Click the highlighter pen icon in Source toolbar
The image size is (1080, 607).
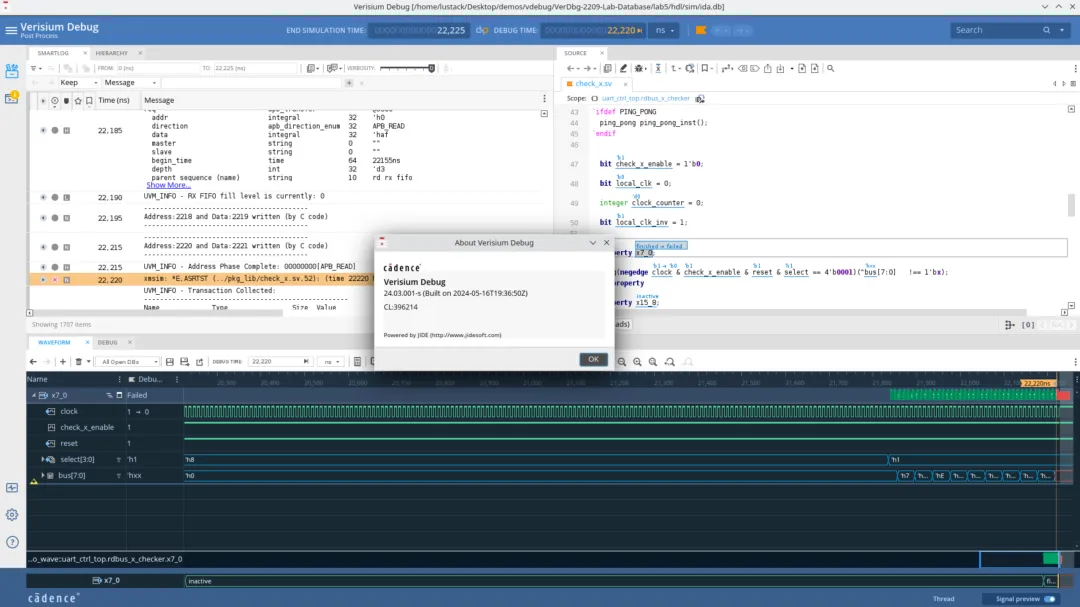623,69
